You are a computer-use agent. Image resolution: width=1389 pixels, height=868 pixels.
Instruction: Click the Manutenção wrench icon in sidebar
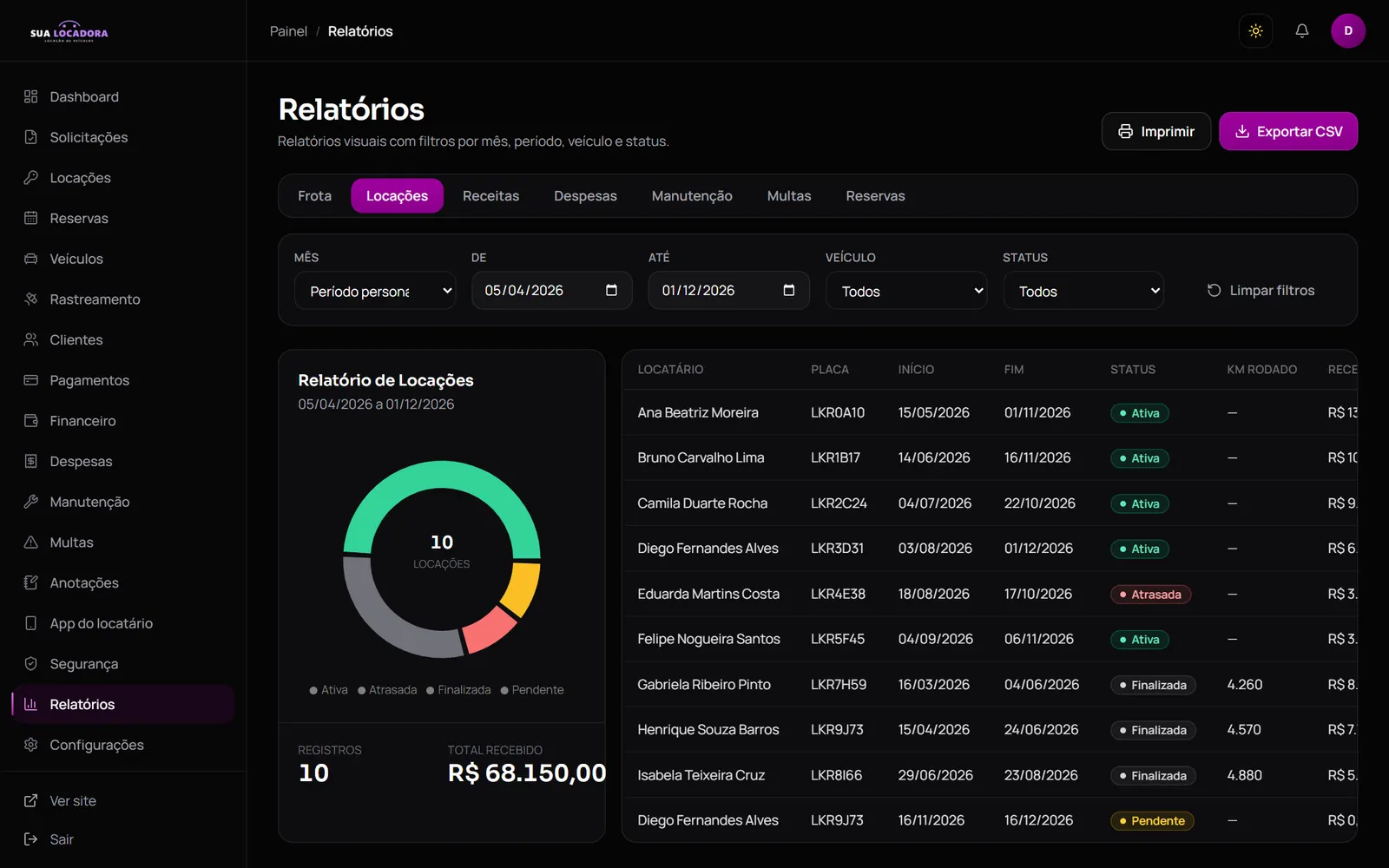31,502
